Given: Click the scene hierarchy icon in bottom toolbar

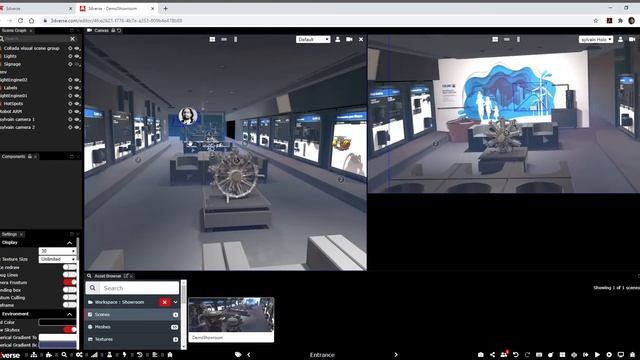Looking at the screenshot, I should tap(34, 355).
